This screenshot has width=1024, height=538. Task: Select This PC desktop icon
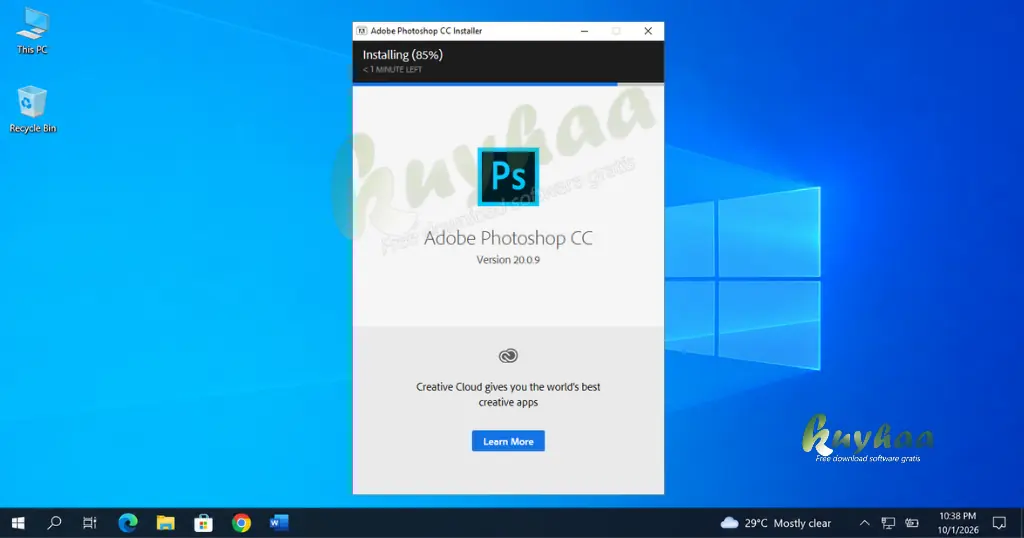[32, 31]
